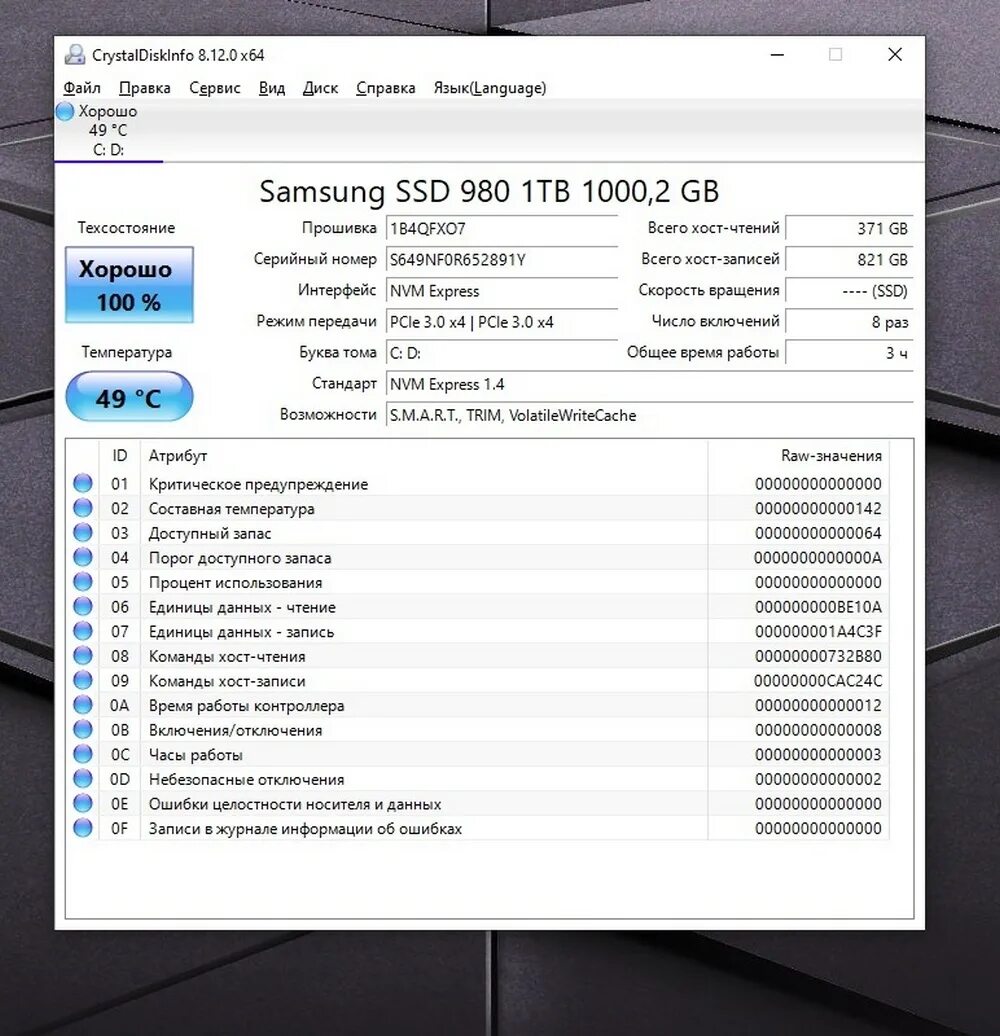Click status orb for Время работы контроллера row
Screen dimensions: 1000x1036
click(x=83, y=704)
